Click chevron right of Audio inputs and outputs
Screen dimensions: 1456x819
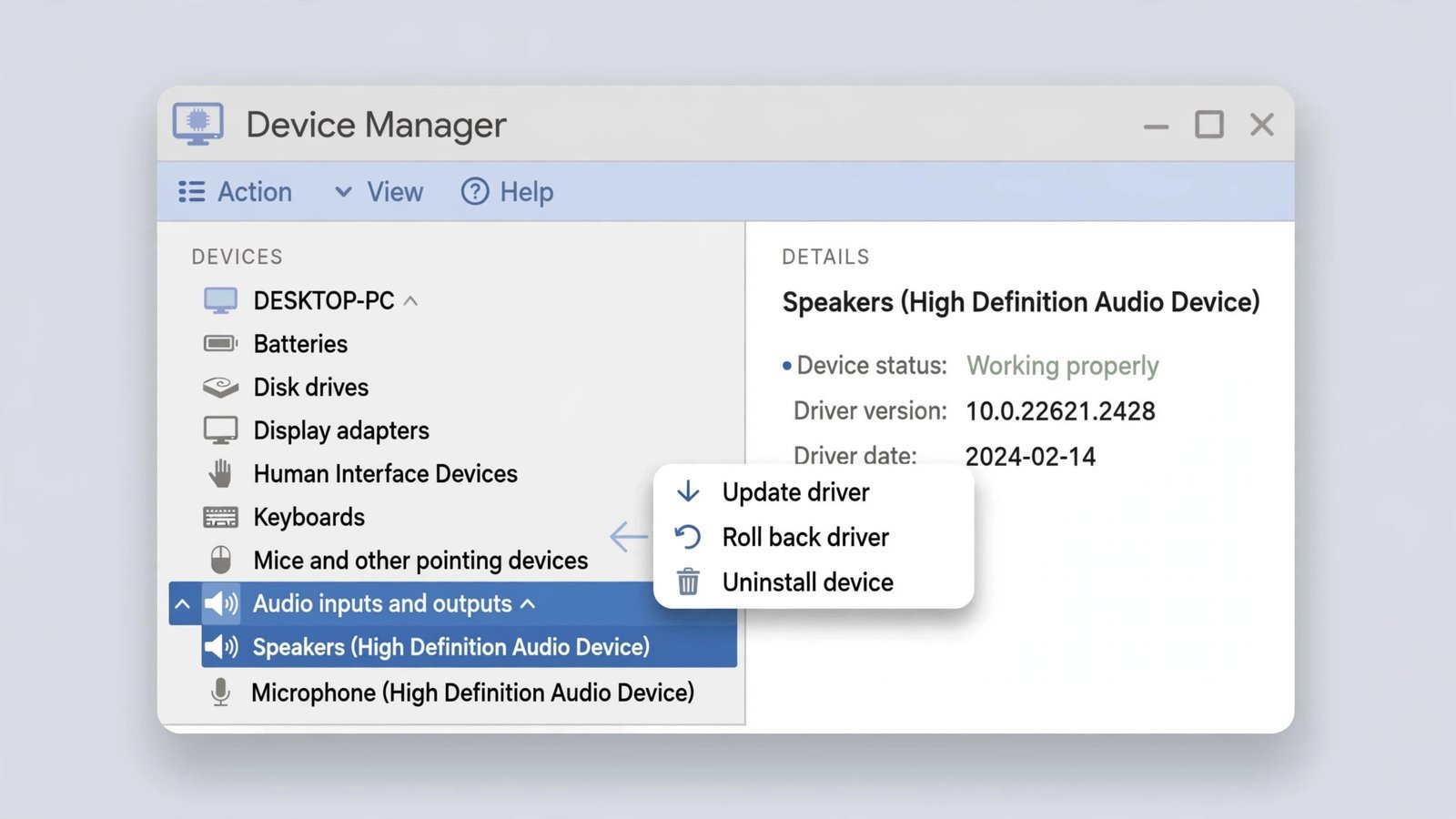point(528,603)
